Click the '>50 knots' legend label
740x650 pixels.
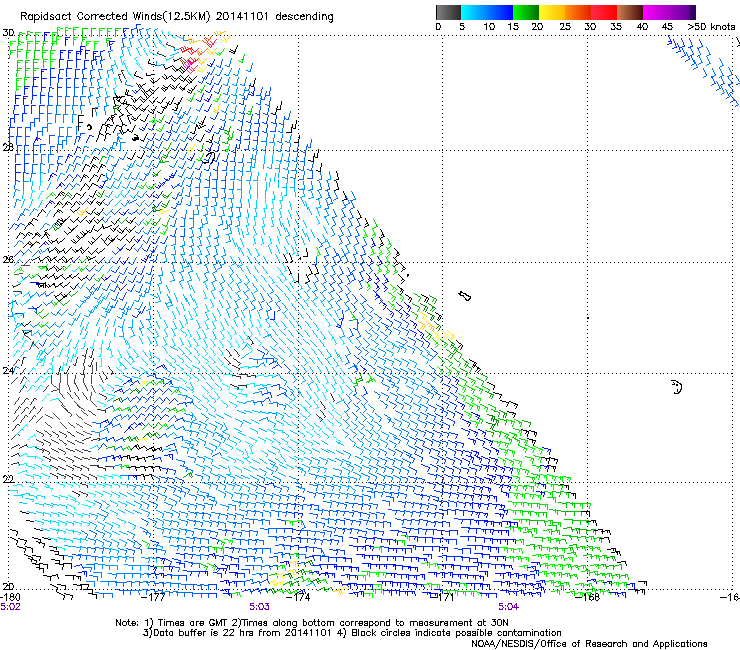click(x=711, y=27)
